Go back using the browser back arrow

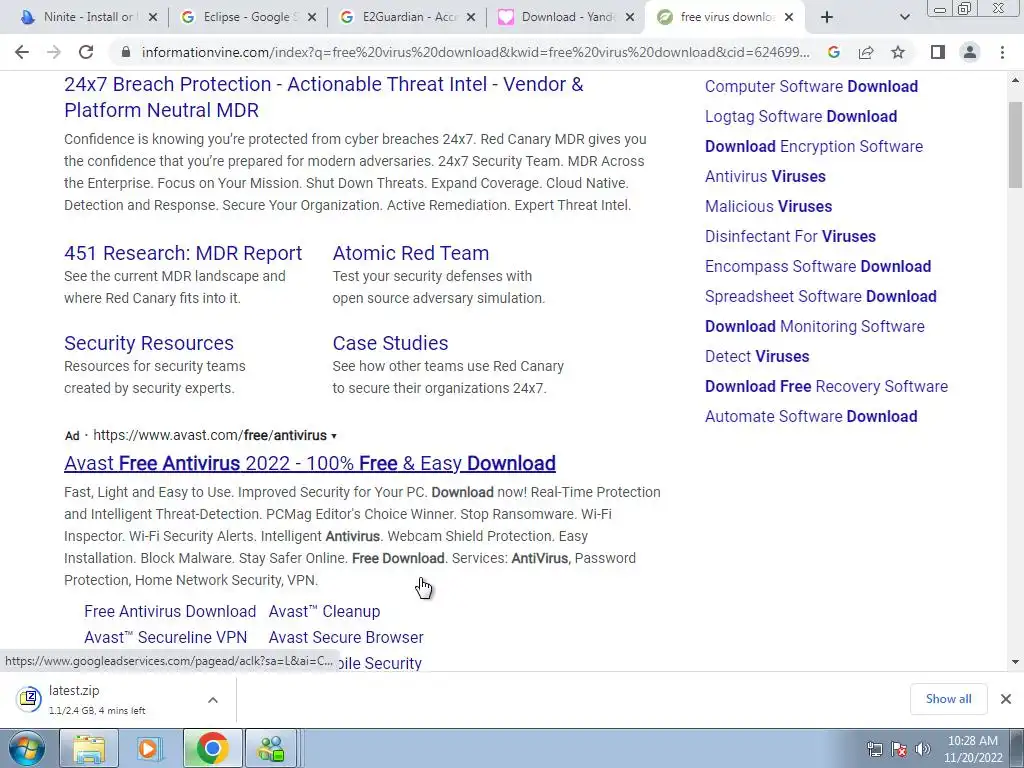pos(22,52)
